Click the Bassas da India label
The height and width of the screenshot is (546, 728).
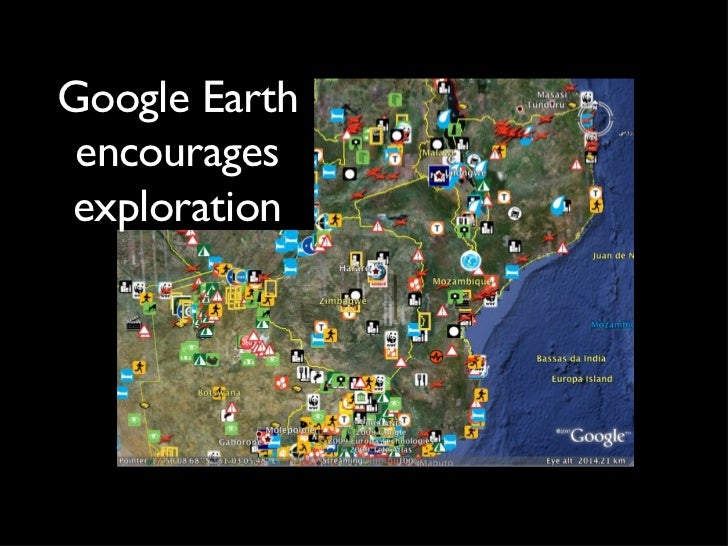(571, 358)
